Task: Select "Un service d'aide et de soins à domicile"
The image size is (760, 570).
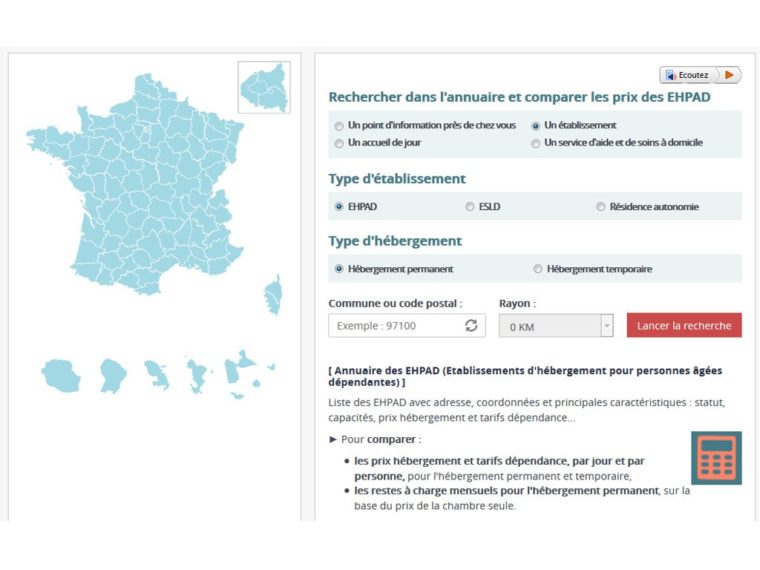Action: [537, 143]
